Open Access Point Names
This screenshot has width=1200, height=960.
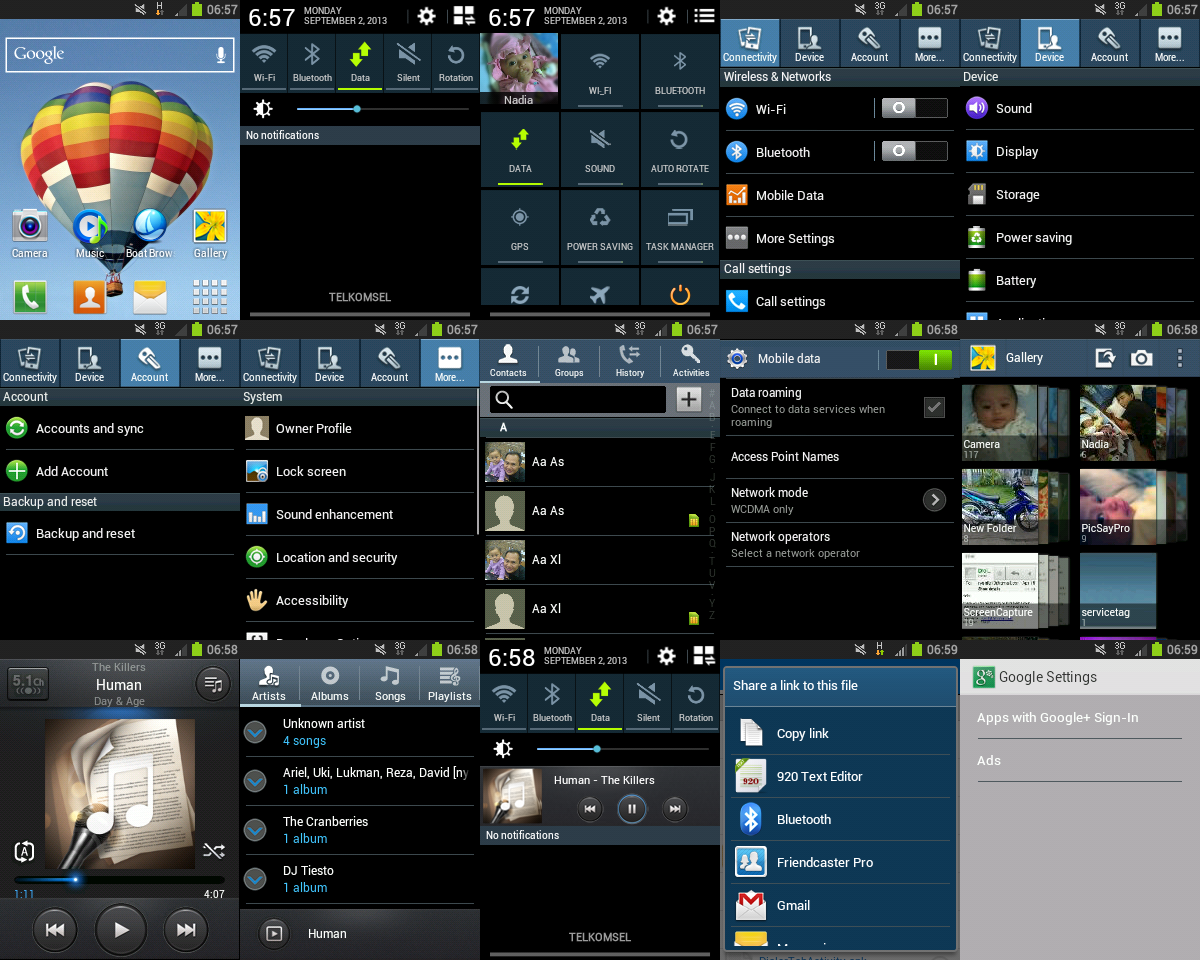pos(840,457)
